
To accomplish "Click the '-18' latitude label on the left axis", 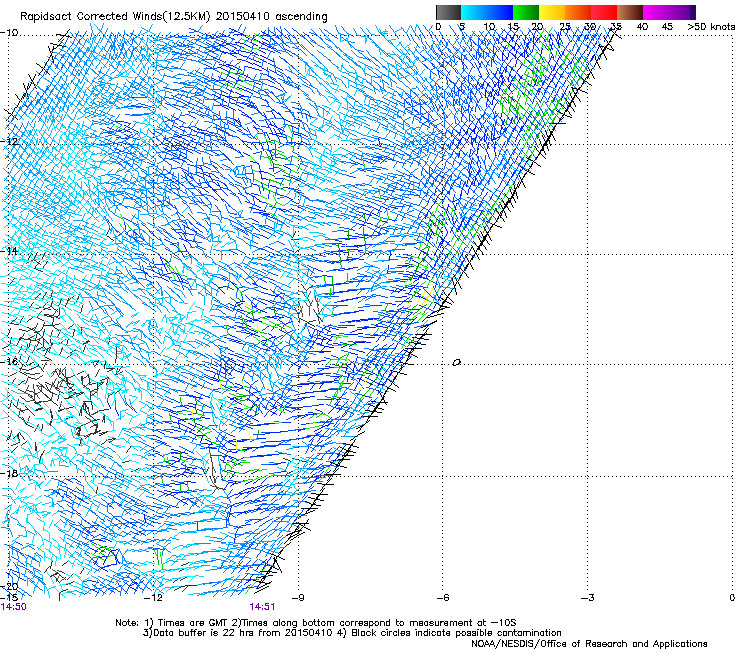I will coord(9,473).
